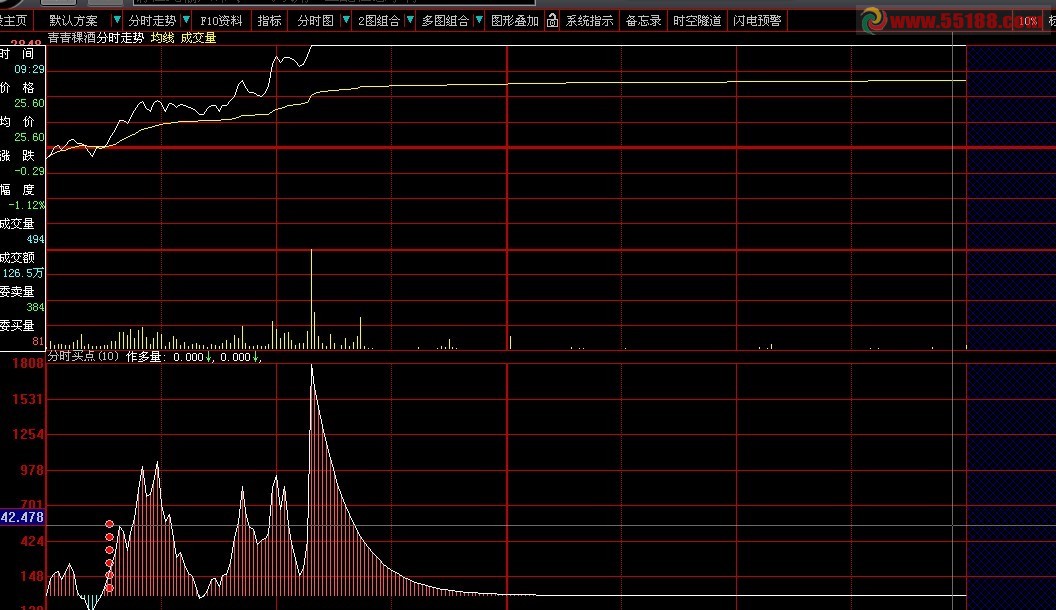Viewport: 1056px width, 610px height.
Task: Select 多图组合 multi-chart layout
Action: coord(445,21)
